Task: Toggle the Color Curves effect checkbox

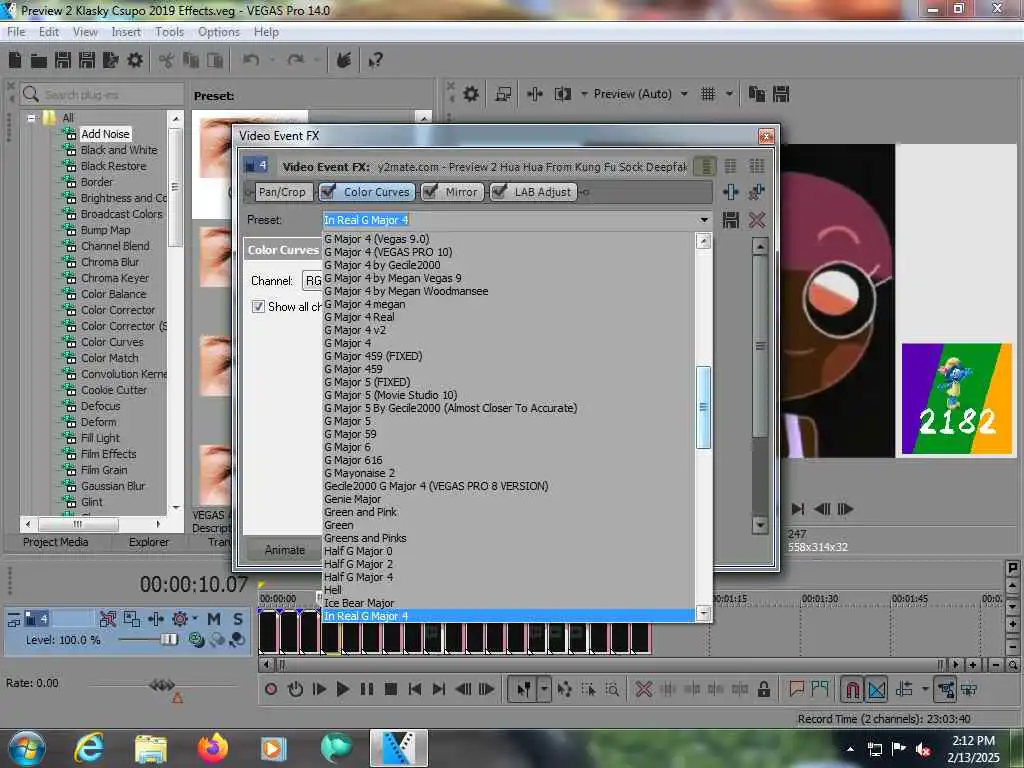Action: pyautogui.click(x=328, y=191)
